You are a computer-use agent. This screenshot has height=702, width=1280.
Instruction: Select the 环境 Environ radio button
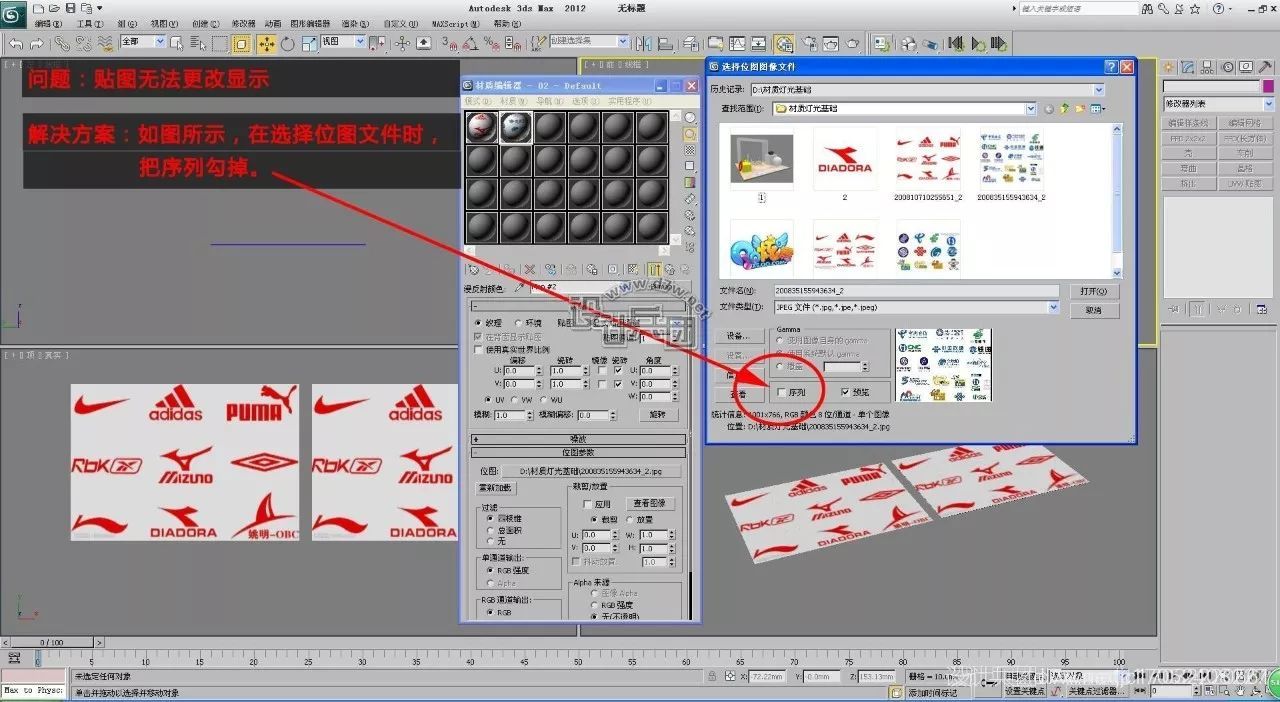point(519,323)
